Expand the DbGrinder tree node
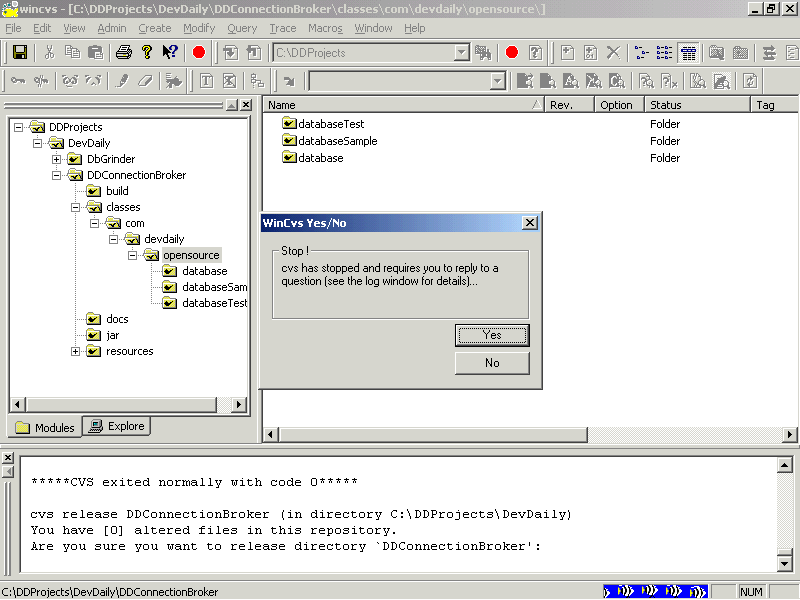800x600 pixels. 57,159
